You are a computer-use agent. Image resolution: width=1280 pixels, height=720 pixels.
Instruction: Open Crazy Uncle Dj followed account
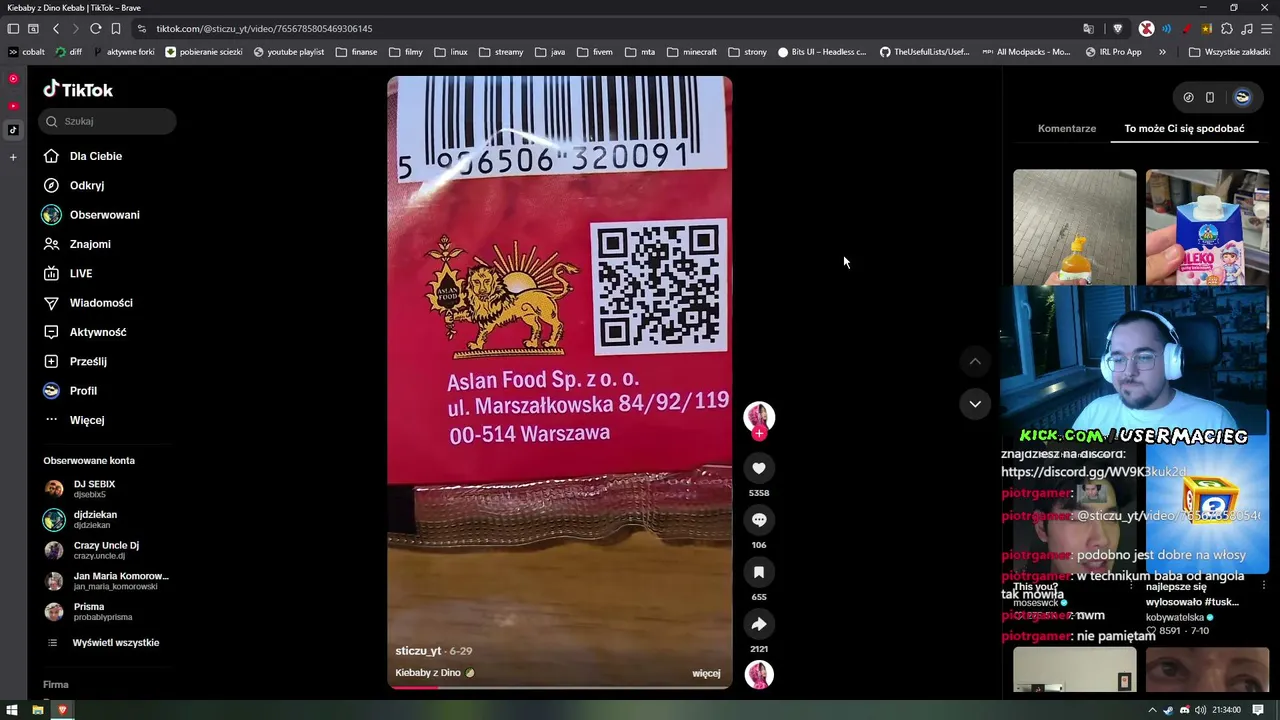click(x=106, y=550)
